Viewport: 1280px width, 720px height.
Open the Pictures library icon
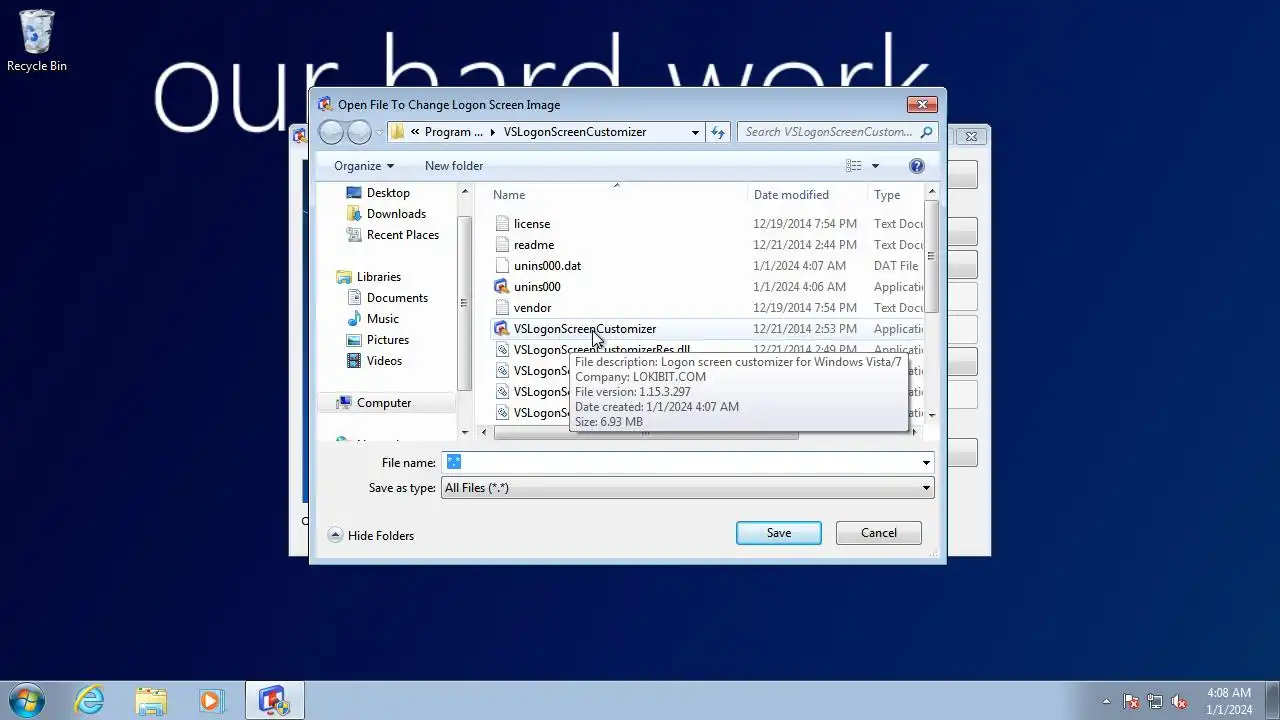pos(353,340)
